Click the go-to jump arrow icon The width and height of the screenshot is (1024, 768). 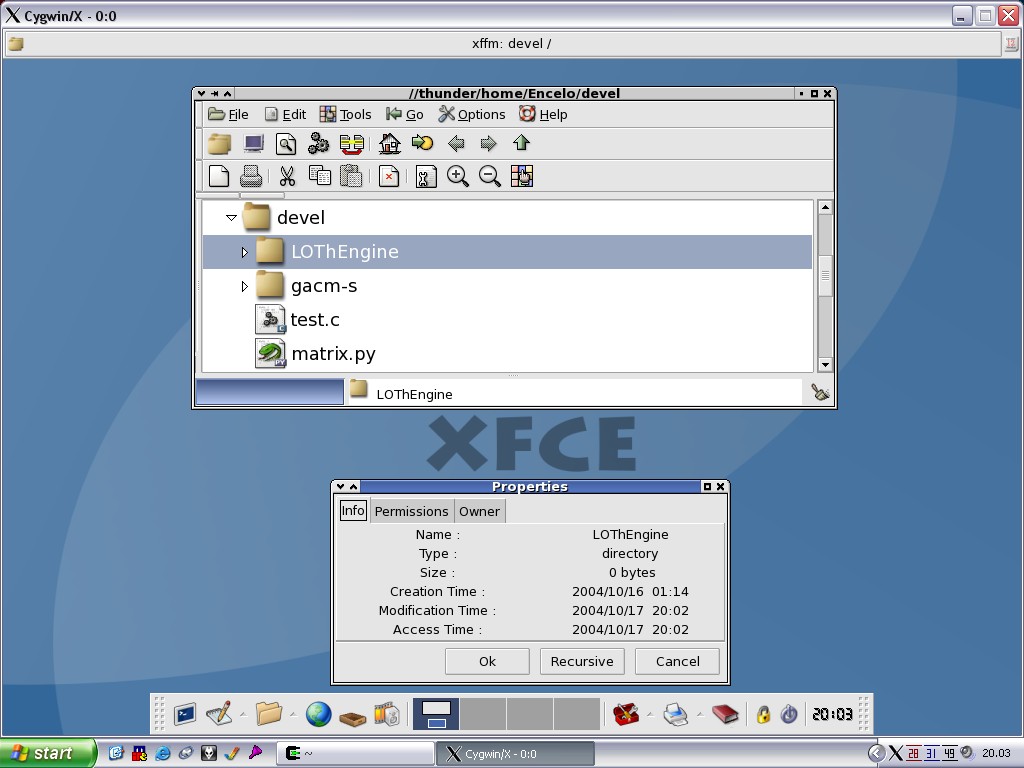tap(423, 142)
